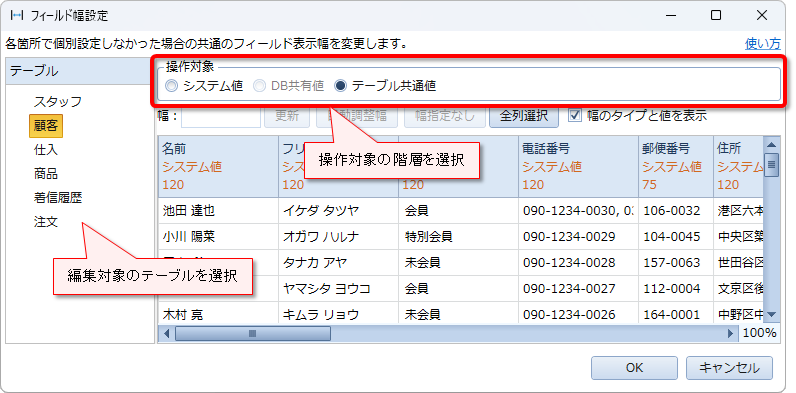
Task: Select 顧客 in the table list
Action: tap(46, 126)
